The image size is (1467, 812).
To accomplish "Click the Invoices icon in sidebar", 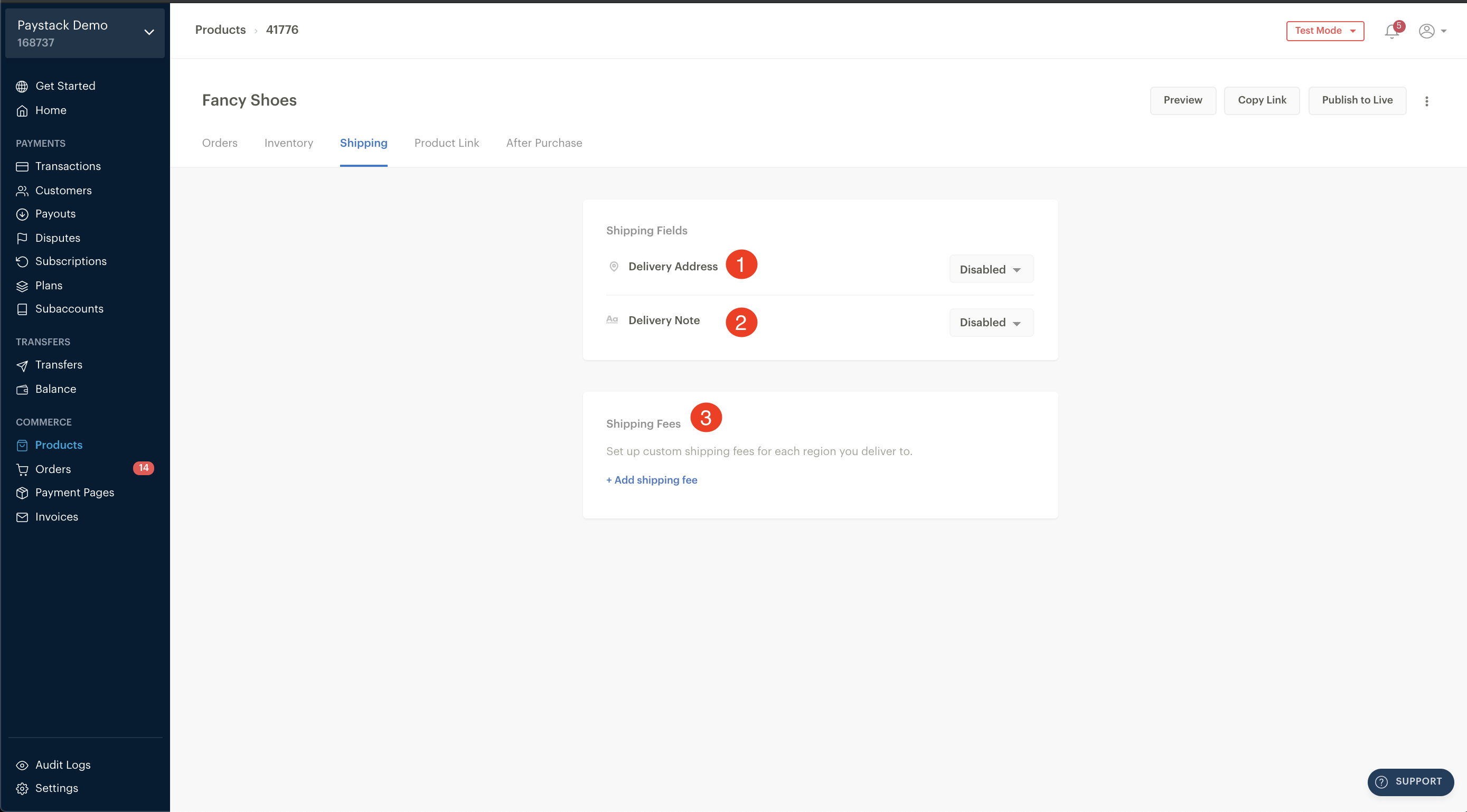I will [x=22, y=517].
